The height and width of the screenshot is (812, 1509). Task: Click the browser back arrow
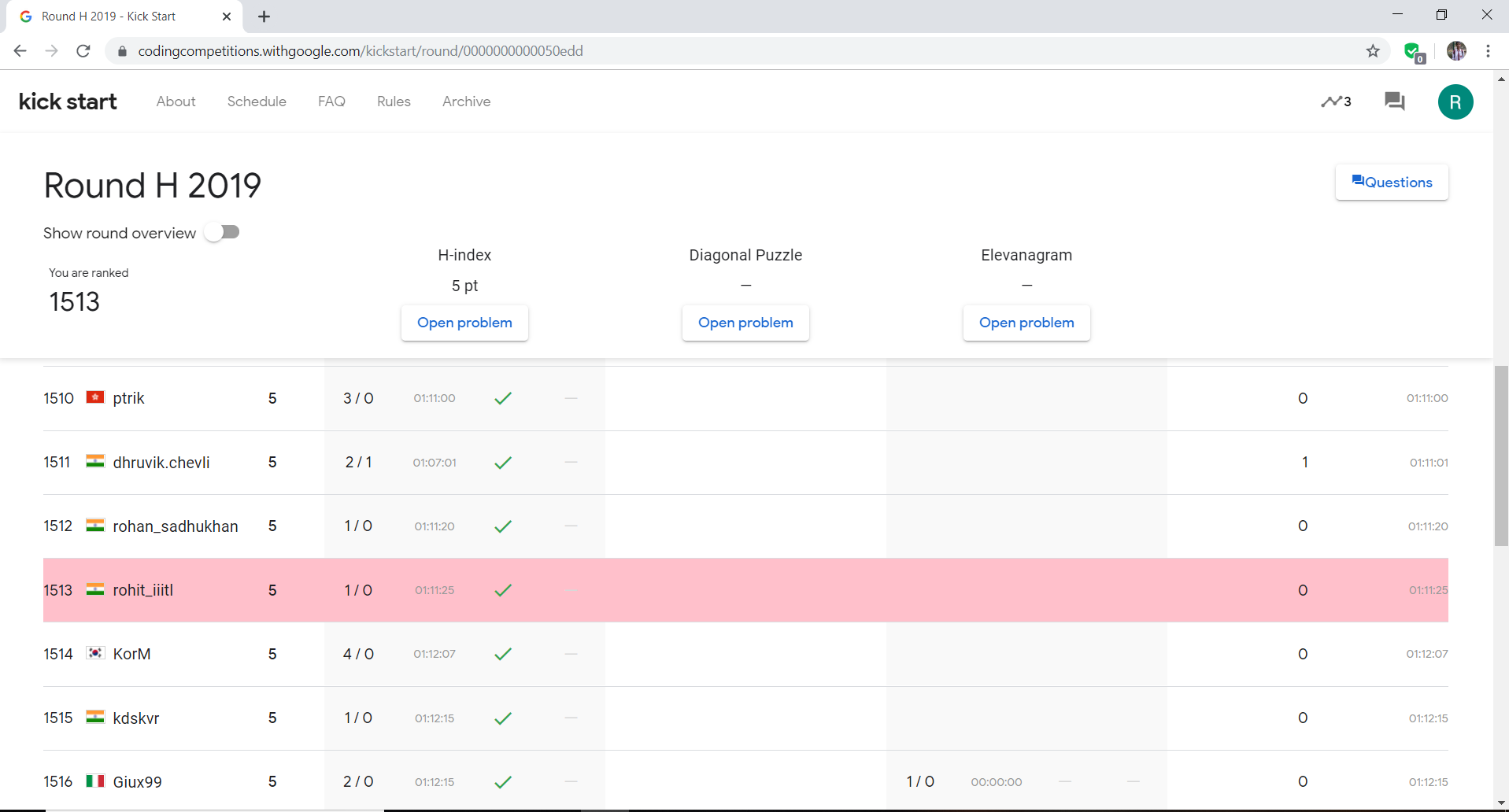click(20, 51)
